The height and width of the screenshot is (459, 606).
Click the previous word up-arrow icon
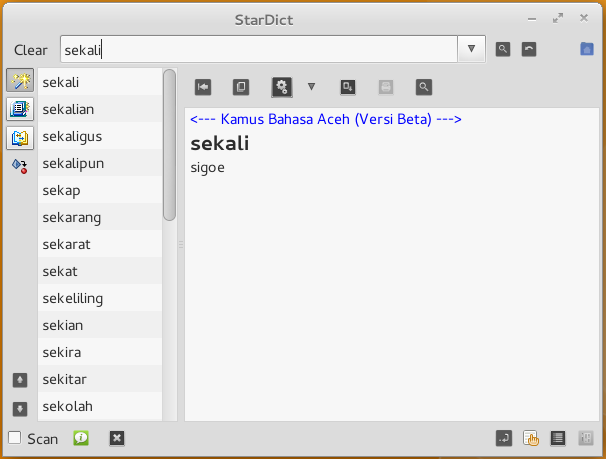coord(20,380)
